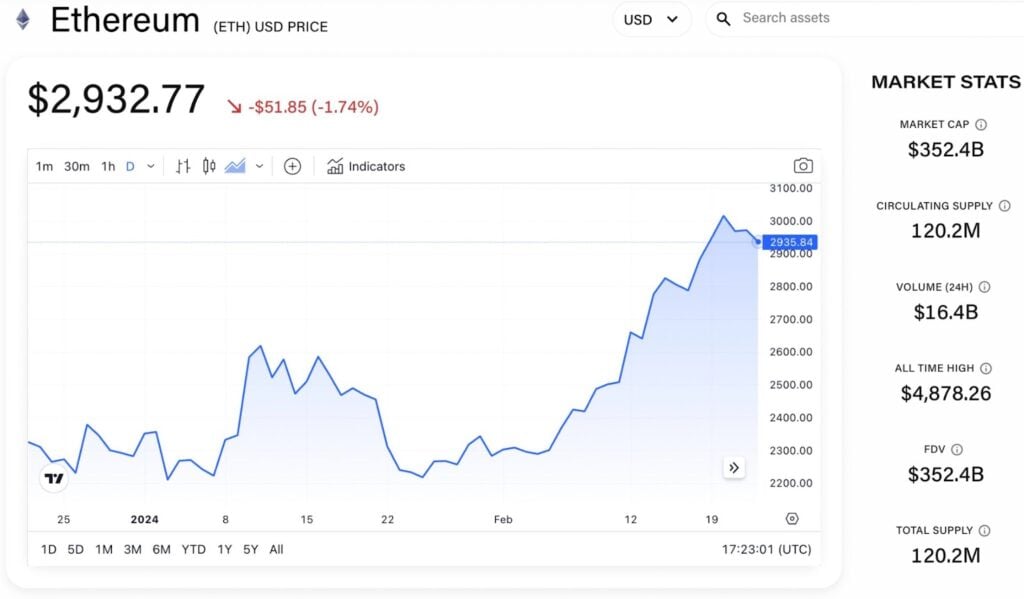
Task: Click the search magnifier icon
Action: pos(723,19)
